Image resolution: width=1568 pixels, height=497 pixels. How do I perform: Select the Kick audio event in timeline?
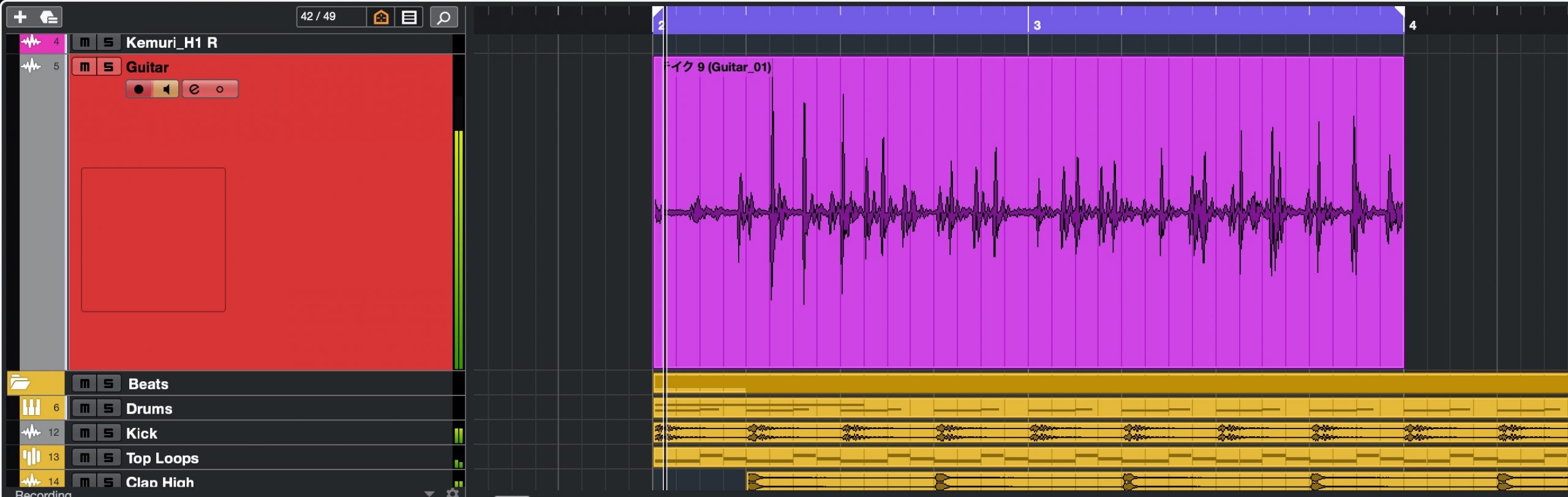pos(1110,433)
